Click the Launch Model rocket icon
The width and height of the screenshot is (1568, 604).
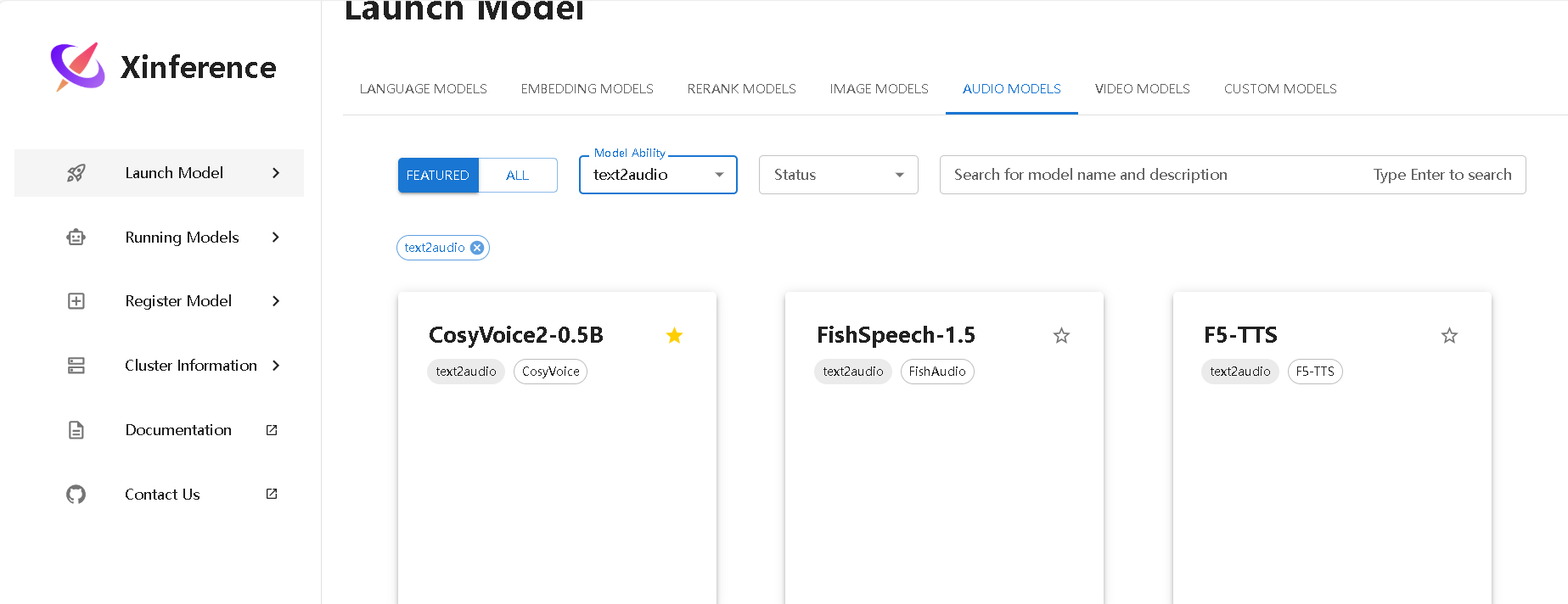(76, 173)
